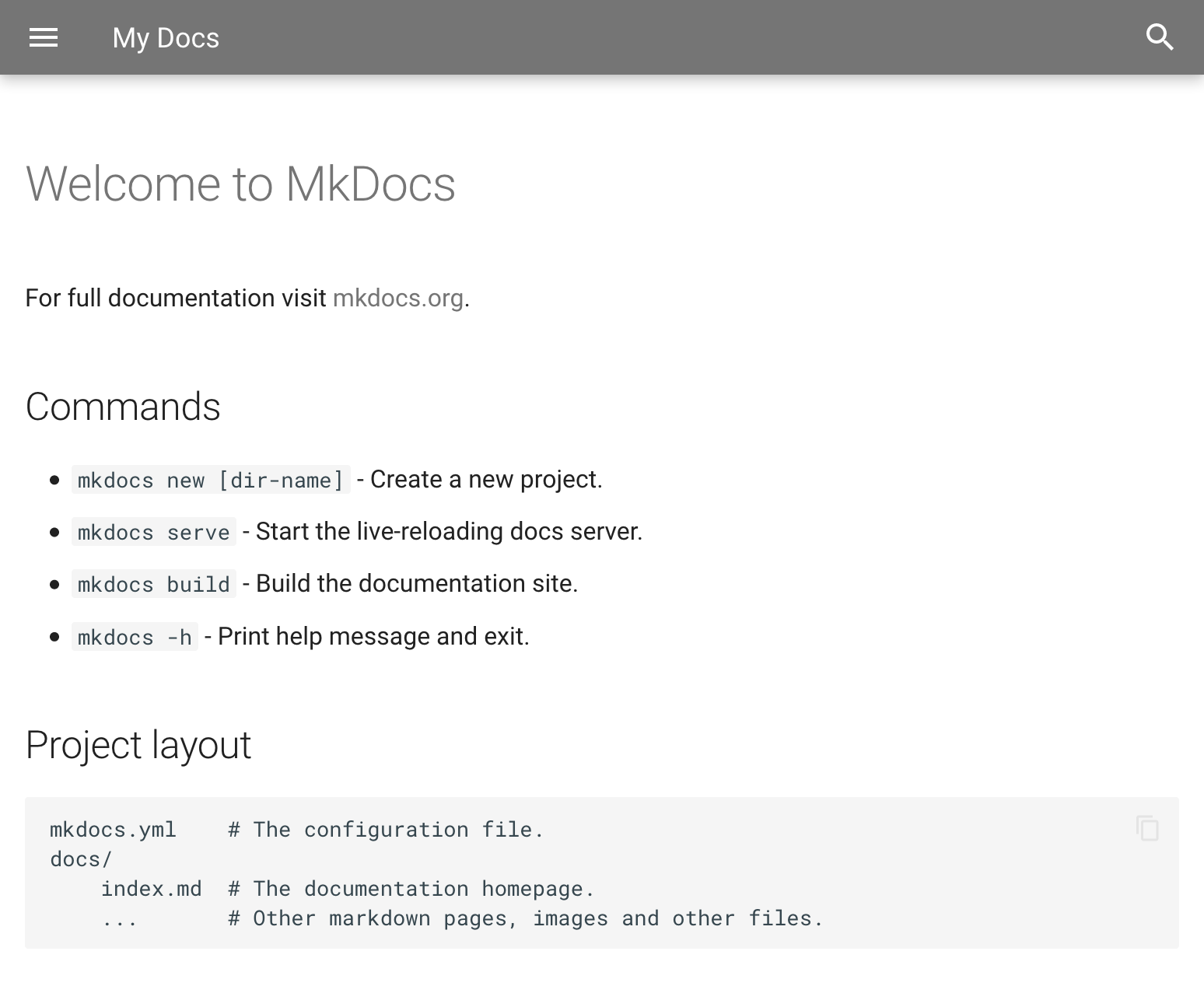Image resolution: width=1204 pixels, height=986 pixels.
Task: Click text 'Print help message and exit.'
Action: pos(373,637)
